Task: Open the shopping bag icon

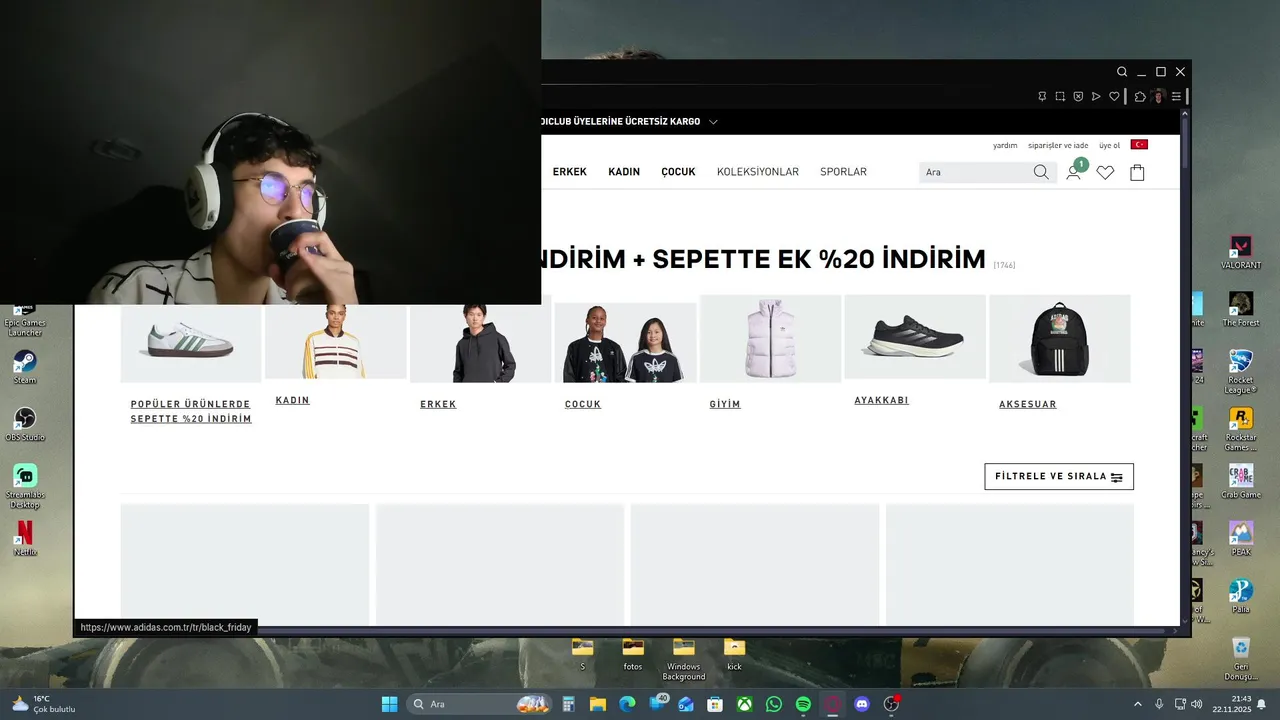Action: pyautogui.click(x=1137, y=172)
